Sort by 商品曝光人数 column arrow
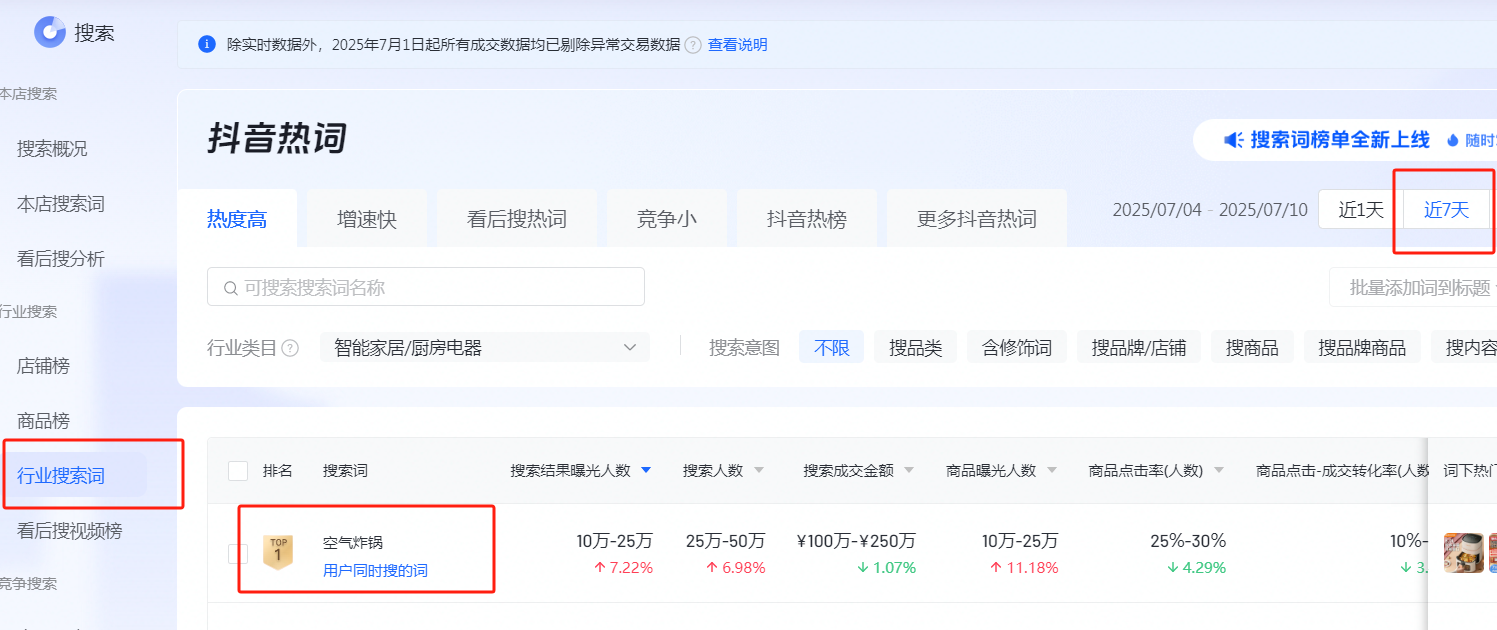This screenshot has height=630, width=1497. tap(1052, 471)
